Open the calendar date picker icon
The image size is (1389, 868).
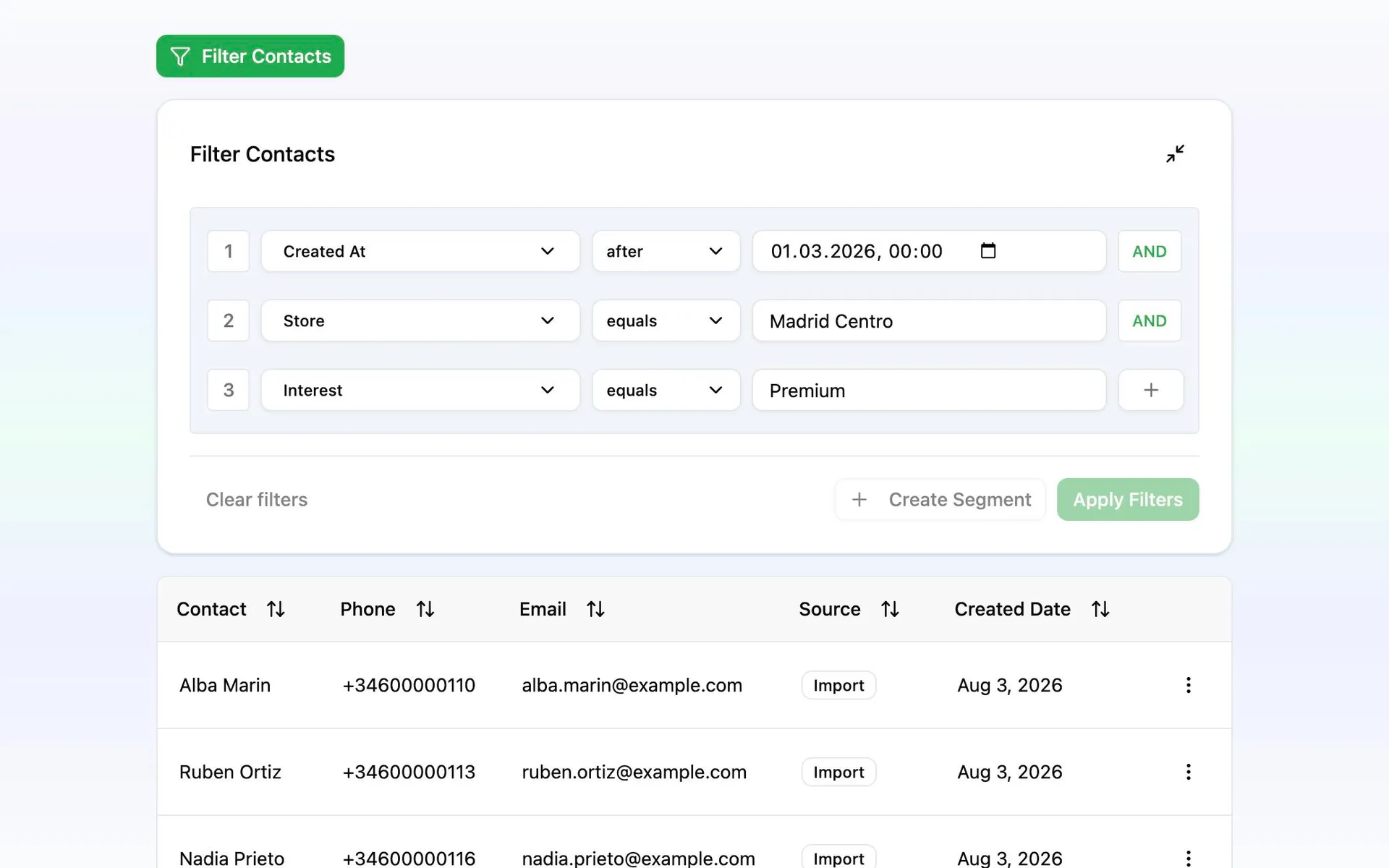pyautogui.click(x=988, y=251)
